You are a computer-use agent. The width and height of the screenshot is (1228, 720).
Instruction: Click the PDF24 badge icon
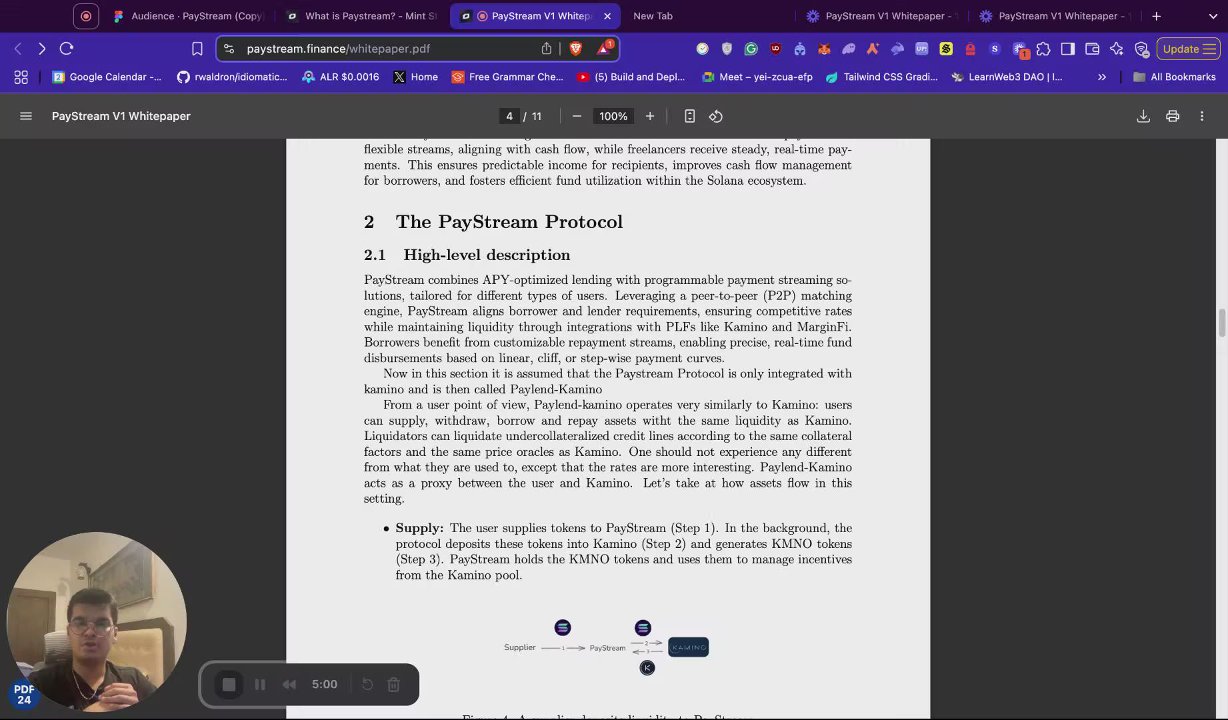pos(24,694)
